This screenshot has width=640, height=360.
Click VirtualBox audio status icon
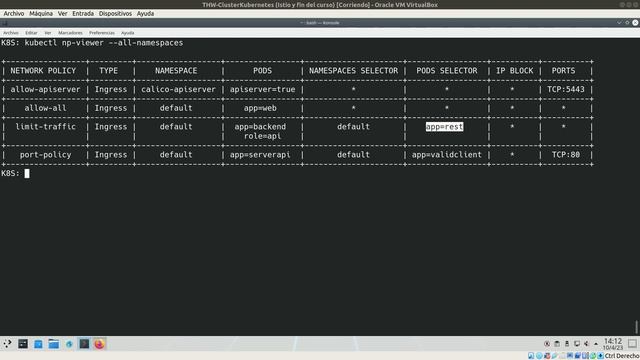click(x=547, y=356)
